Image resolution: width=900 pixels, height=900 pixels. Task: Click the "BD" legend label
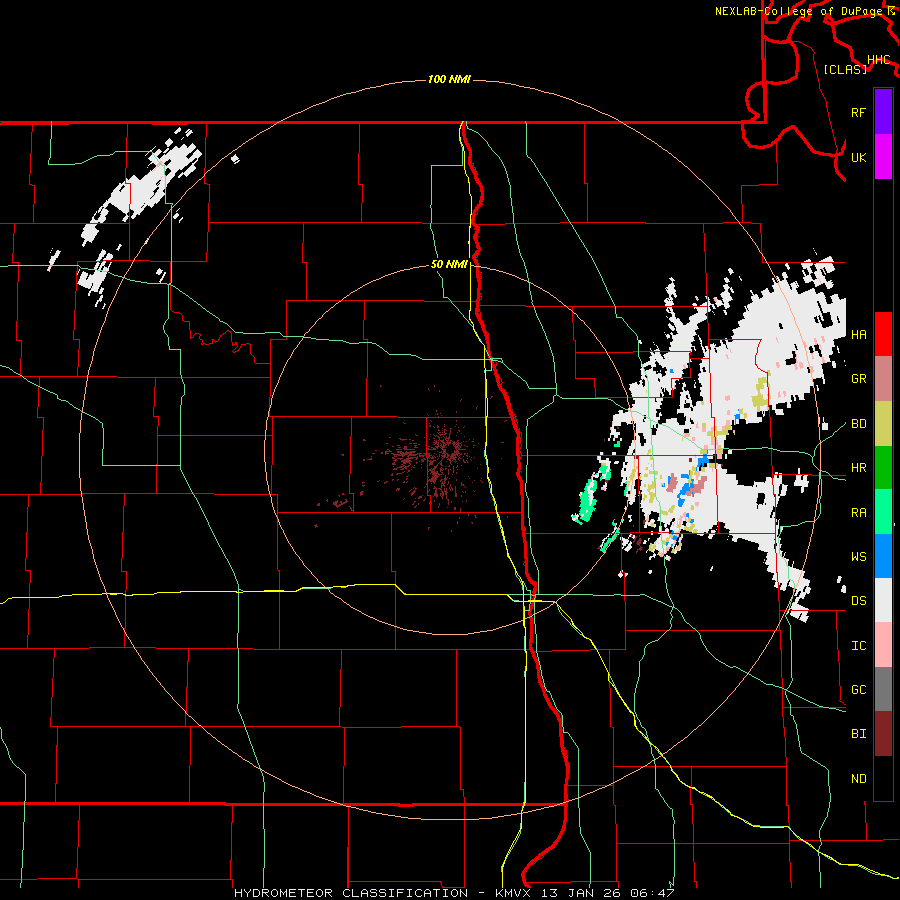click(858, 424)
